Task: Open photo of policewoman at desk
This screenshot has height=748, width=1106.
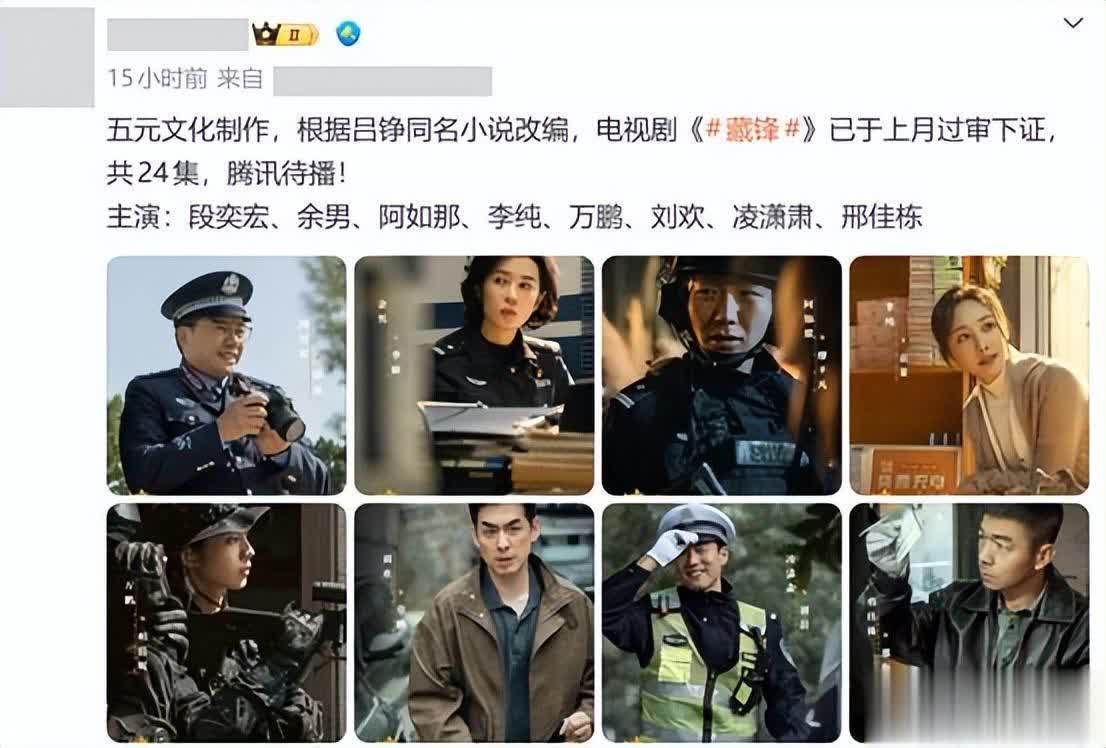Action: 474,375
